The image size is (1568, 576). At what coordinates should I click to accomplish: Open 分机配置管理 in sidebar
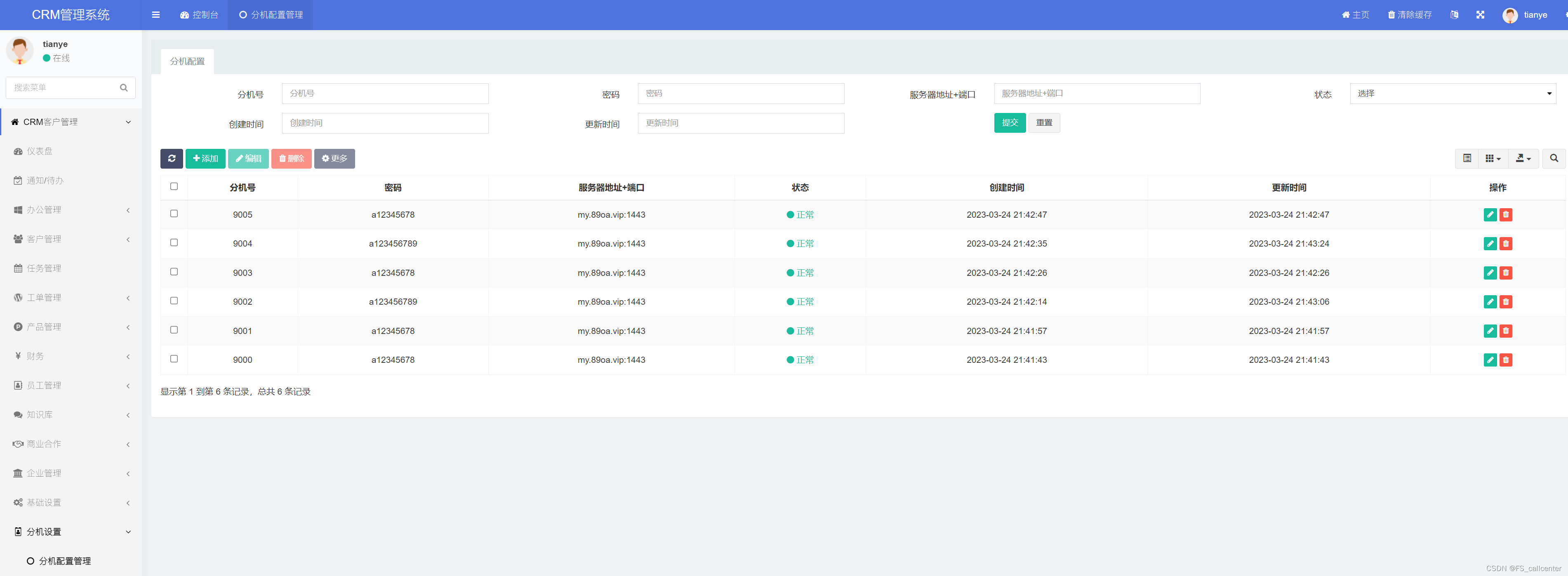(x=64, y=561)
